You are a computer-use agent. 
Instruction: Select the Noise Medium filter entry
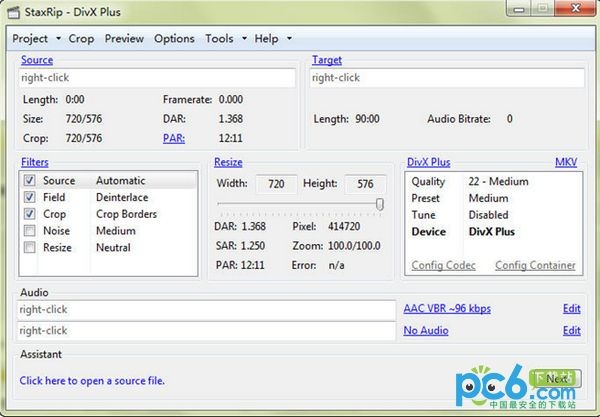pyautogui.click(x=116, y=231)
